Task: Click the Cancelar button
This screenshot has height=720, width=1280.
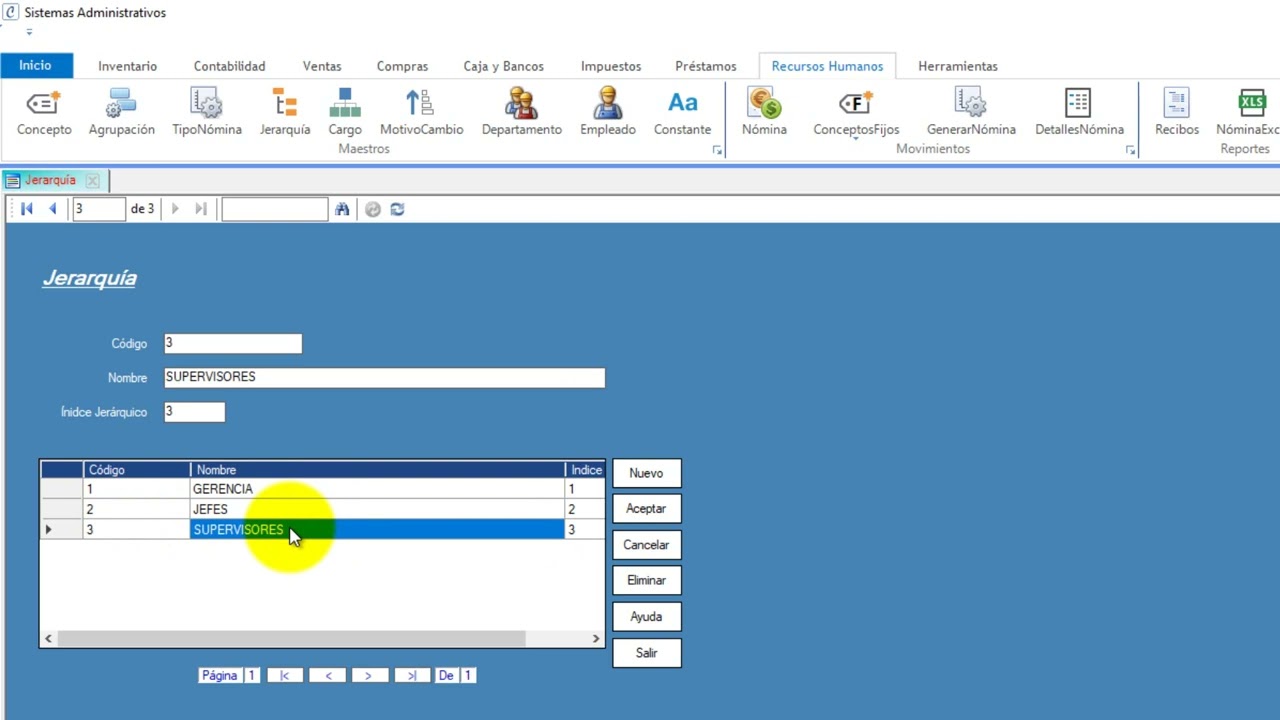Action: click(x=646, y=545)
